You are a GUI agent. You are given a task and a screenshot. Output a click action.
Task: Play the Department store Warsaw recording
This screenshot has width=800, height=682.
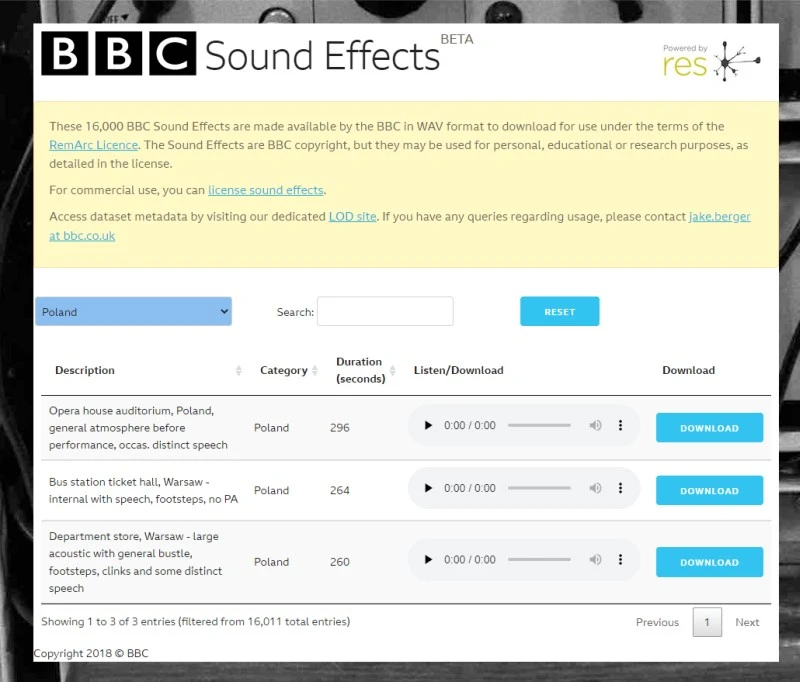(428, 560)
